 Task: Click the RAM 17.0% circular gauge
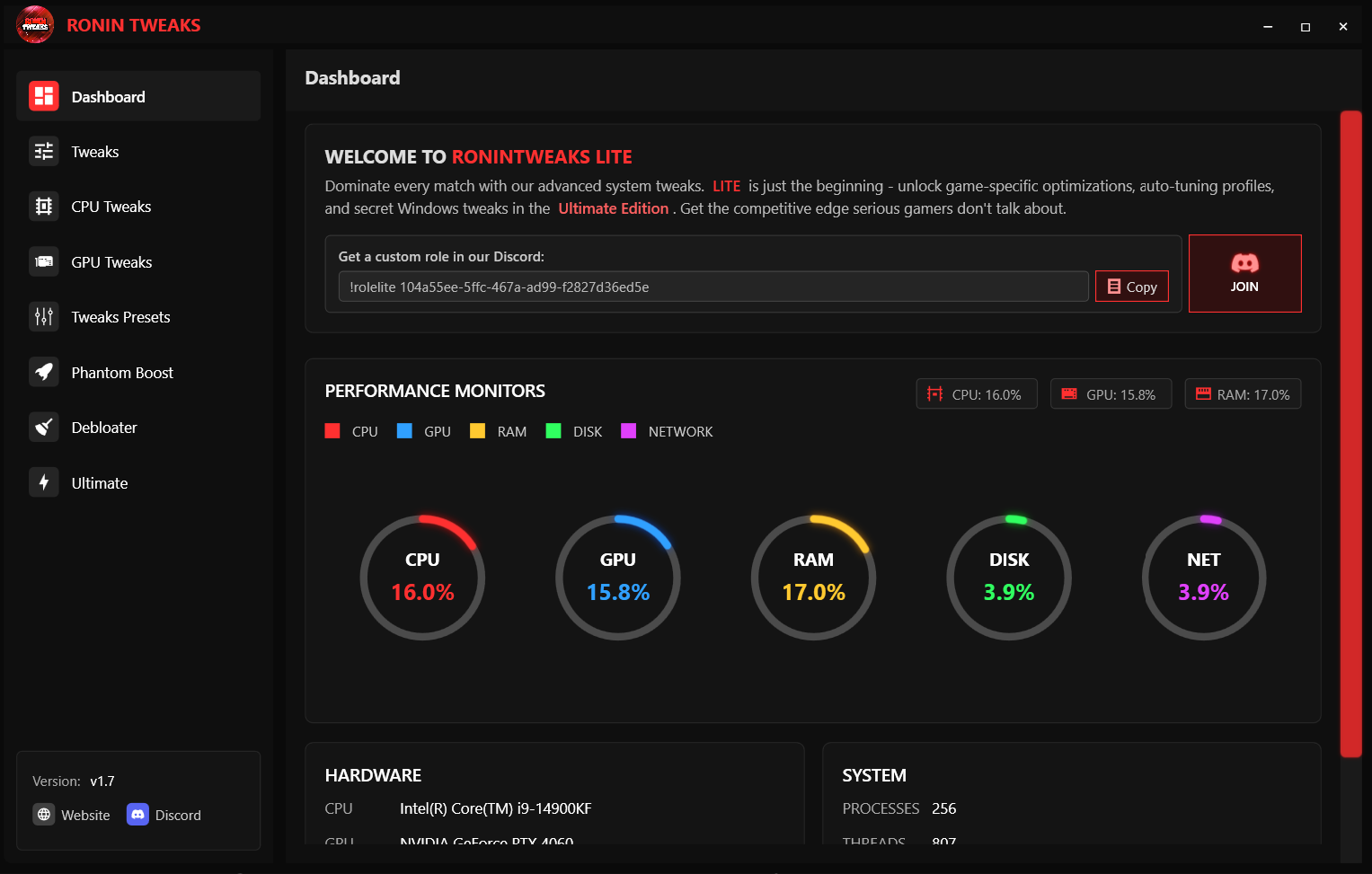[x=813, y=578]
